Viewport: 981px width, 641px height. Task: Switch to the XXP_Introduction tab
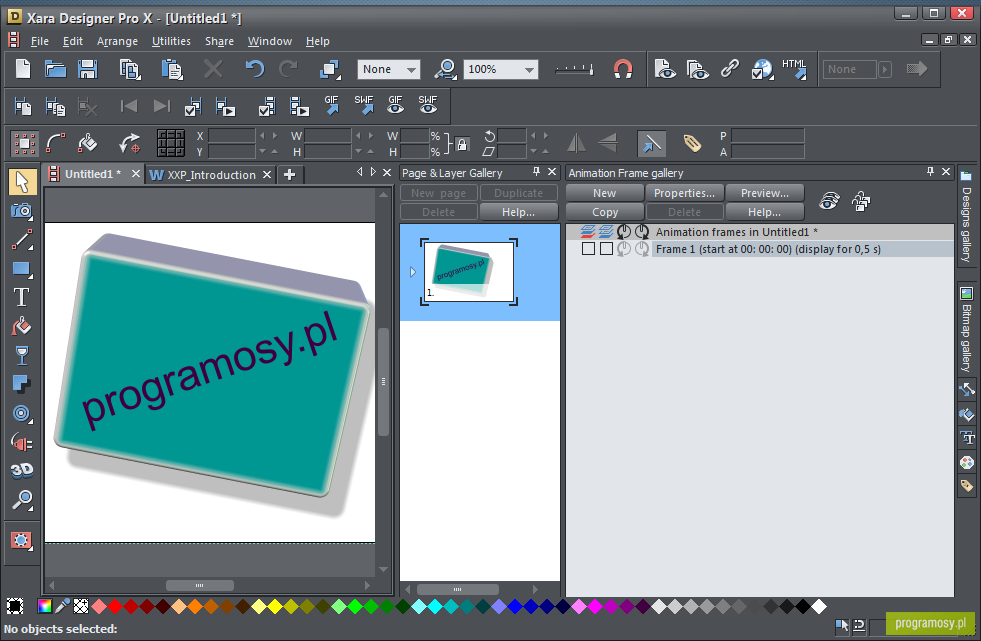point(211,174)
